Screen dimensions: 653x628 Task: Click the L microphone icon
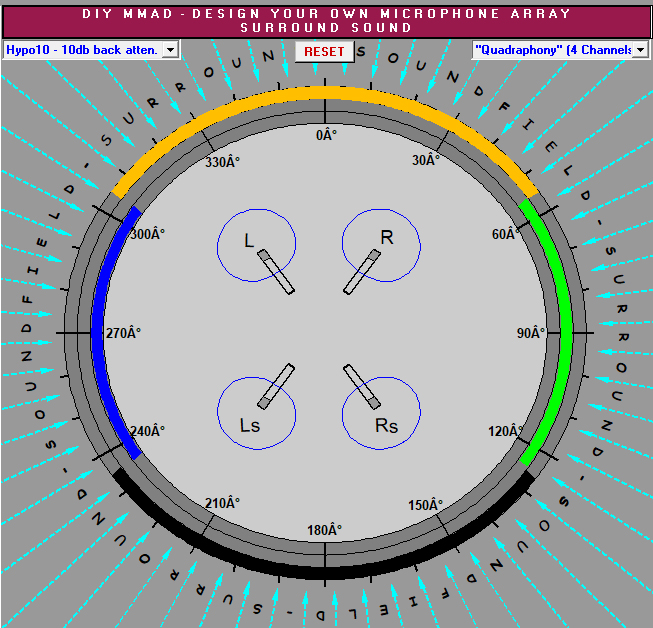point(276,272)
